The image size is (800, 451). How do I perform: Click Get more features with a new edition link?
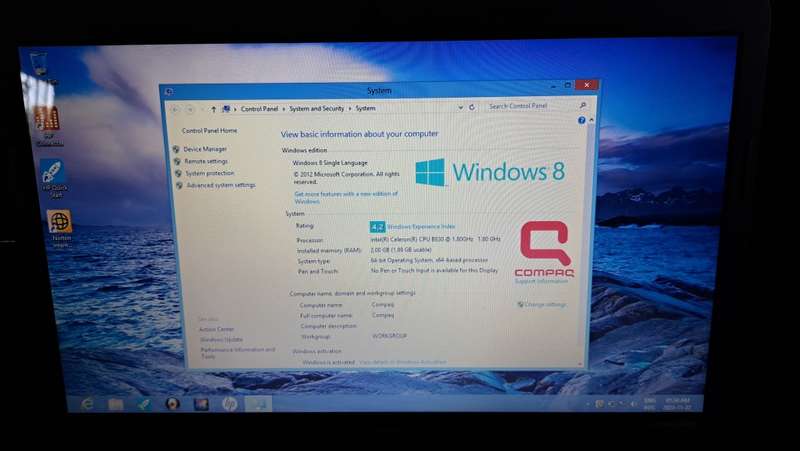345,197
